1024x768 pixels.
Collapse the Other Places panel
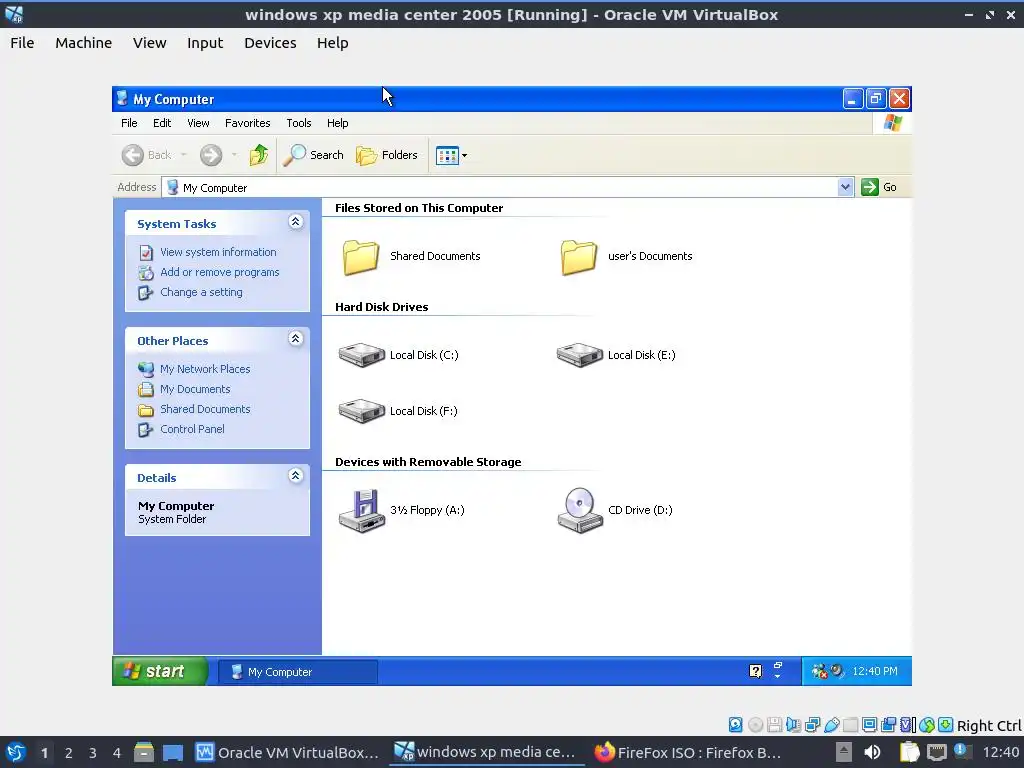[x=295, y=339]
